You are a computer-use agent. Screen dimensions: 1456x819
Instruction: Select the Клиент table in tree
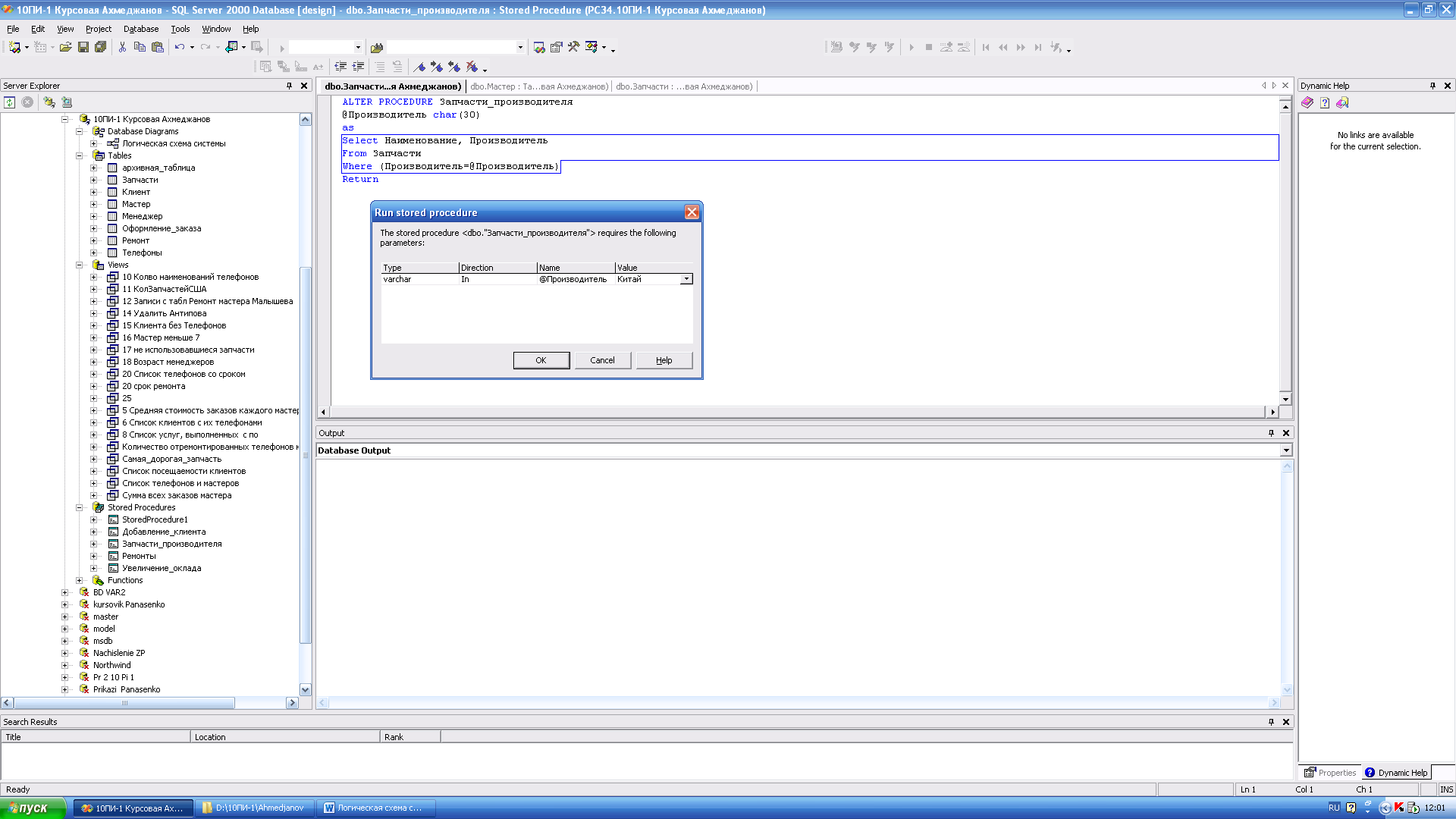pos(136,192)
